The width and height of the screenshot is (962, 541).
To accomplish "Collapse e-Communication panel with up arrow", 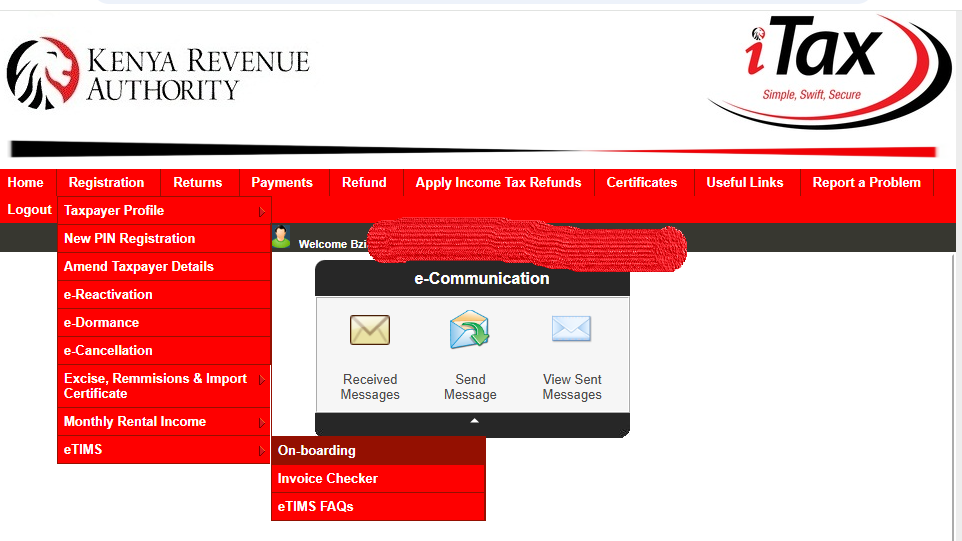I will (x=474, y=421).
